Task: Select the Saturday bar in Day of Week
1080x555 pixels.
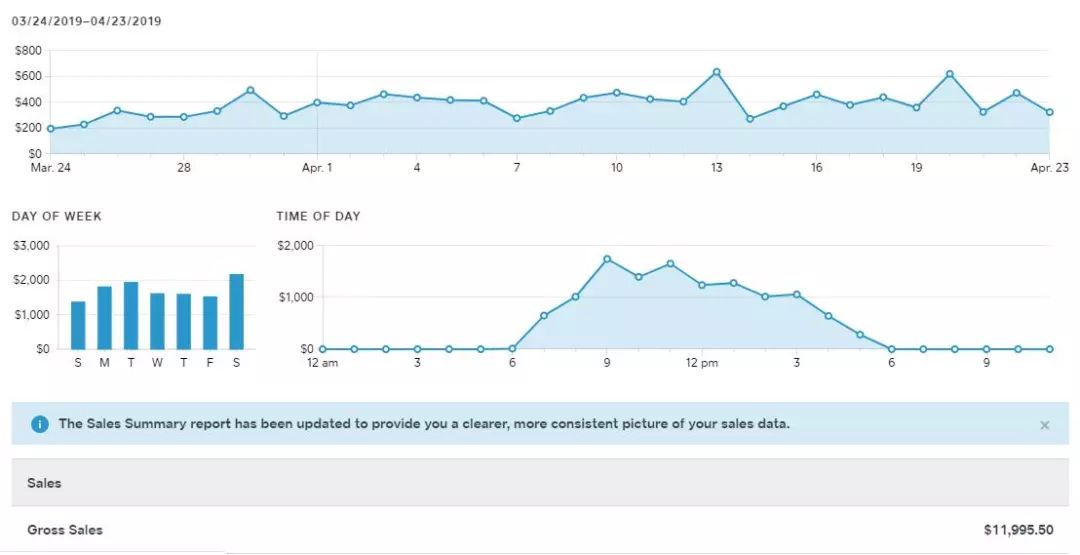Action: pos(236,311)
